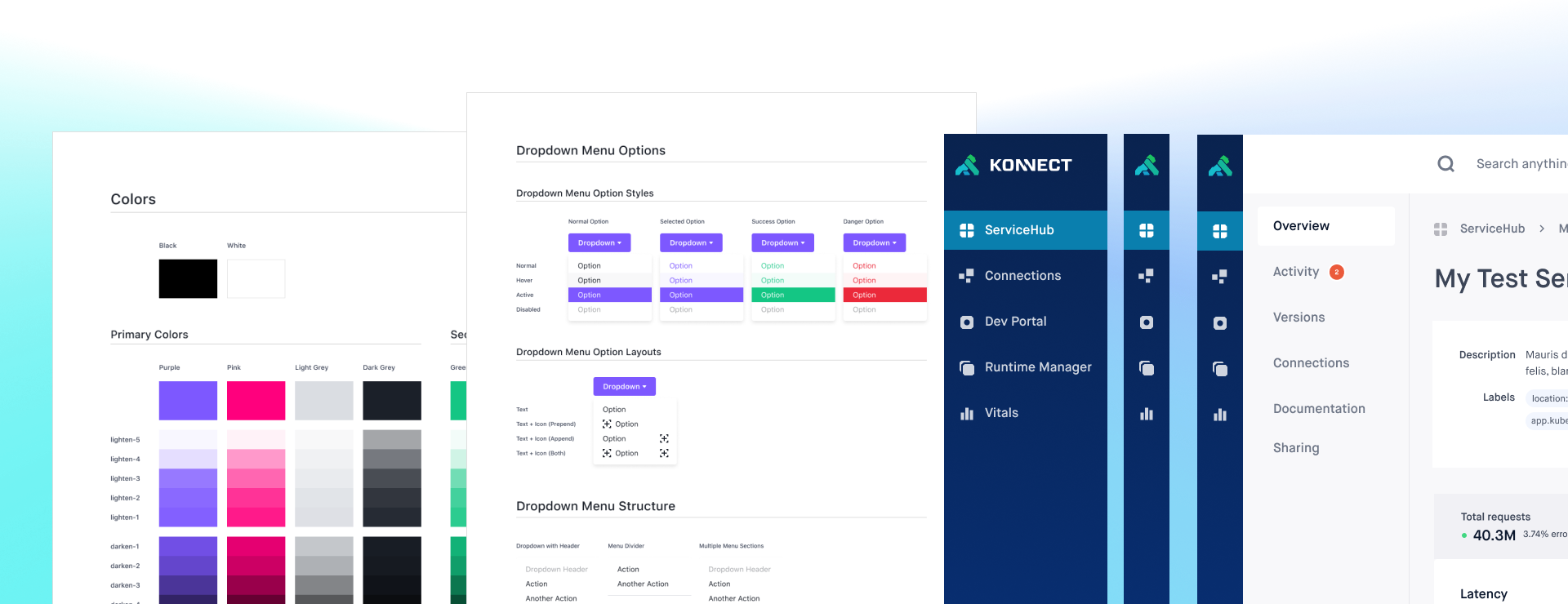Click the Runtime Manager icon in sidebar
The width and height of the screenshot is (1568, 604).
[966, 367]
